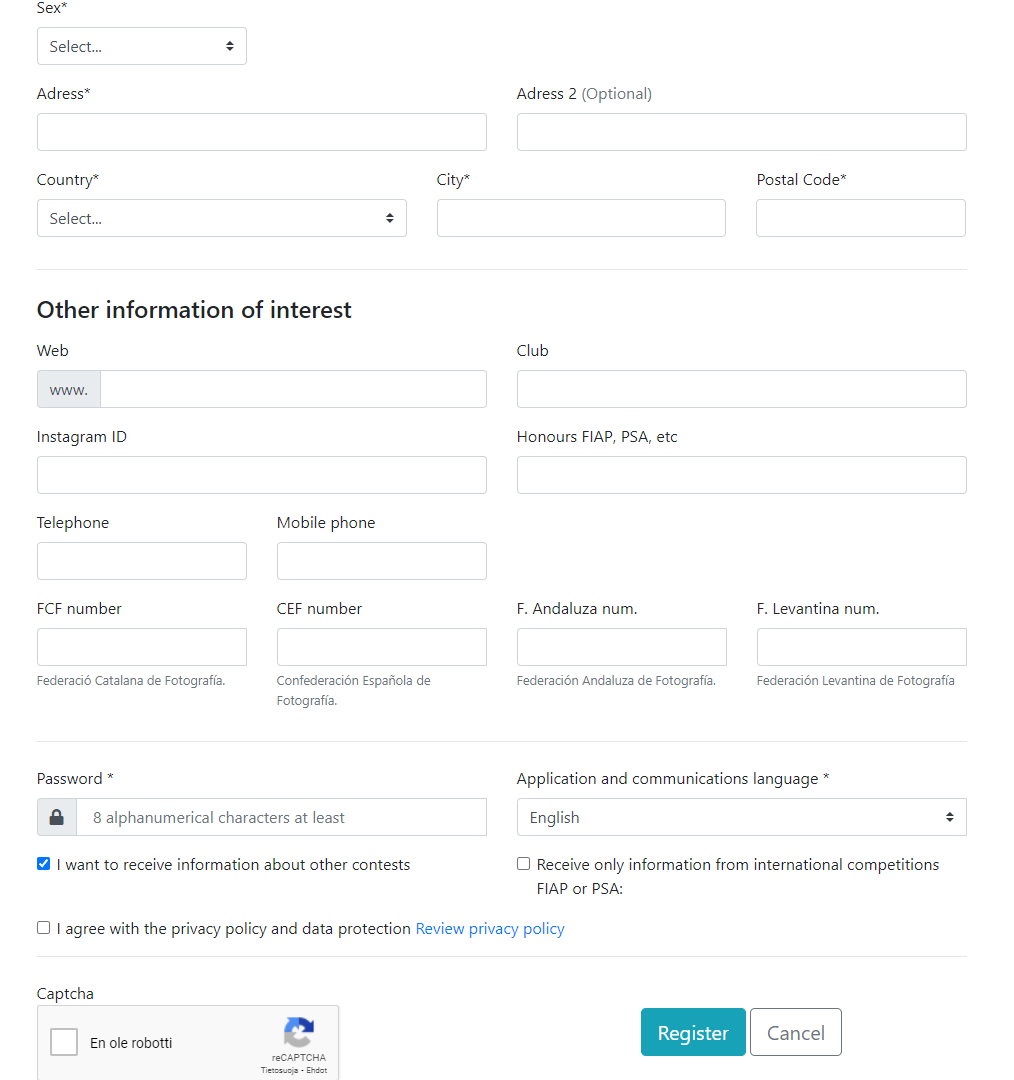Select the Postal Code field

tap(861, 218)
